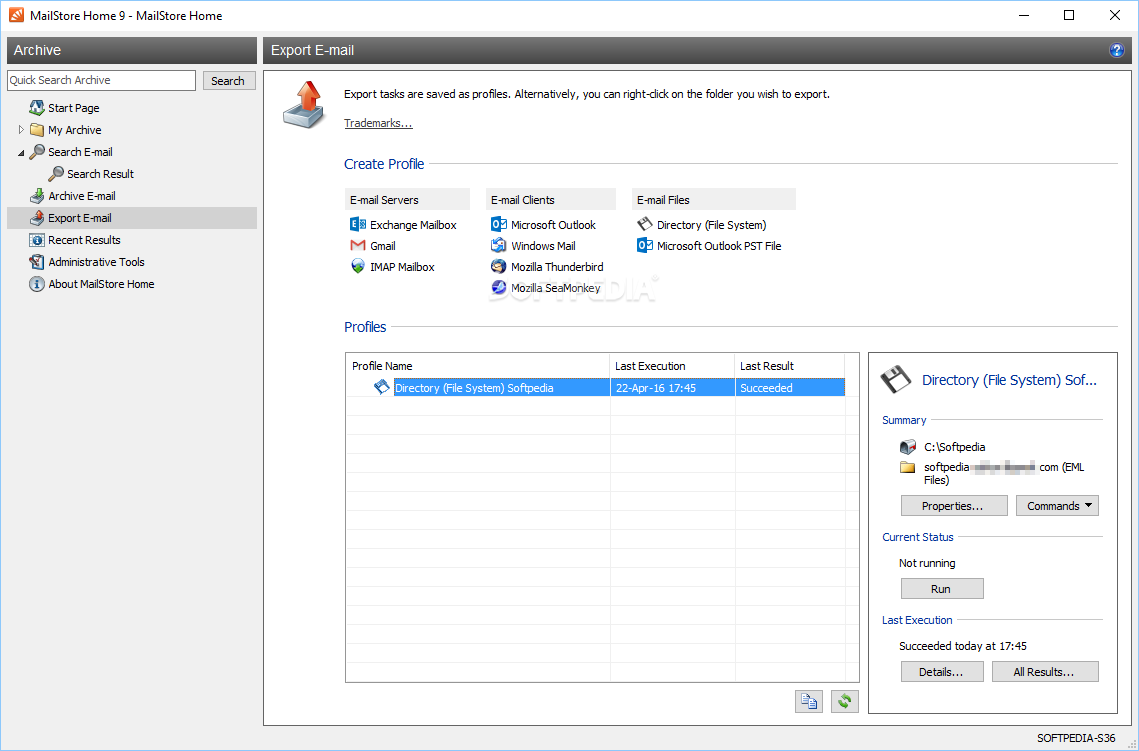Click the Export E-mail sidebar icon
Screen dimensions: 1139x751
36,218
